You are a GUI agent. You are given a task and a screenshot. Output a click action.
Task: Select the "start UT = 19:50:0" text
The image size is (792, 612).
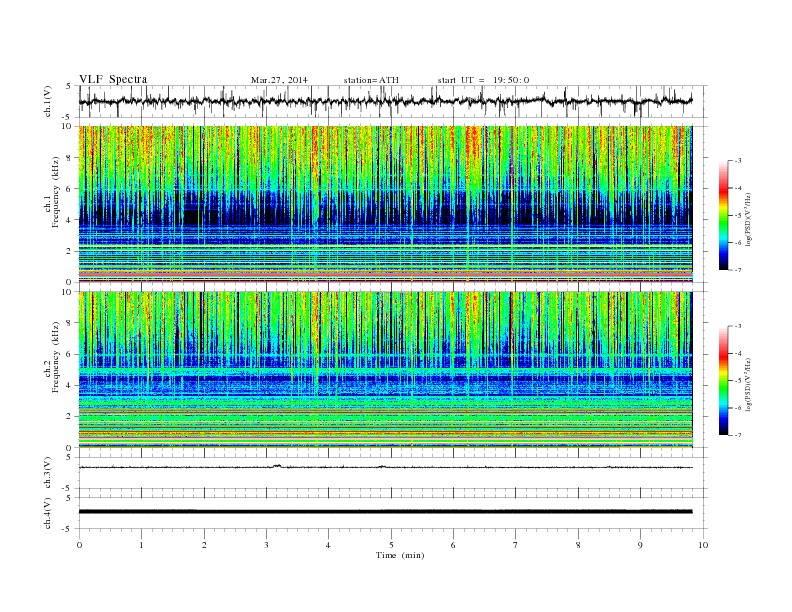483,80
